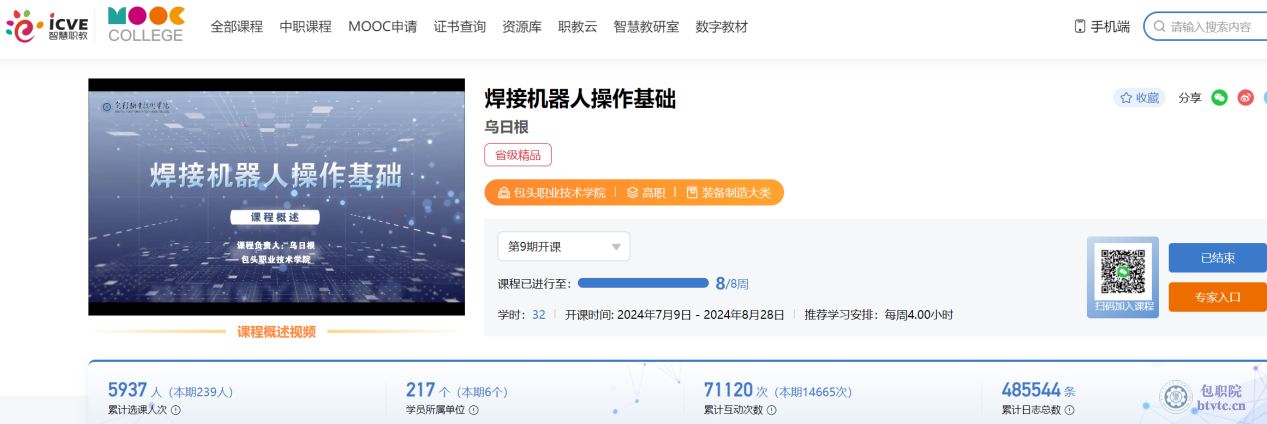
Task: Open the 全部课程 menu
Action: click(236, 27)
